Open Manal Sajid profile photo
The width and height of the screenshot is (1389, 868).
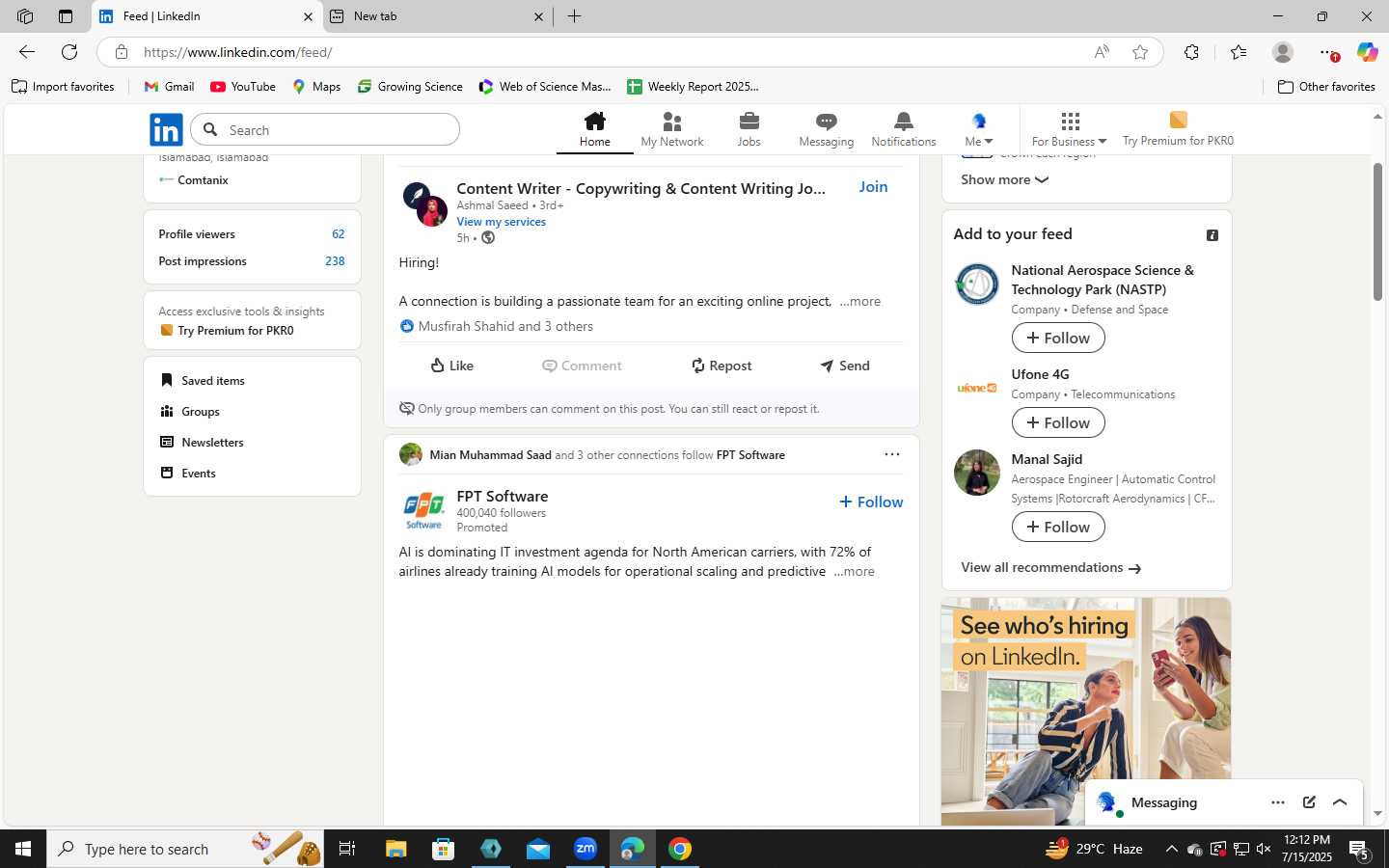point(976,473)
